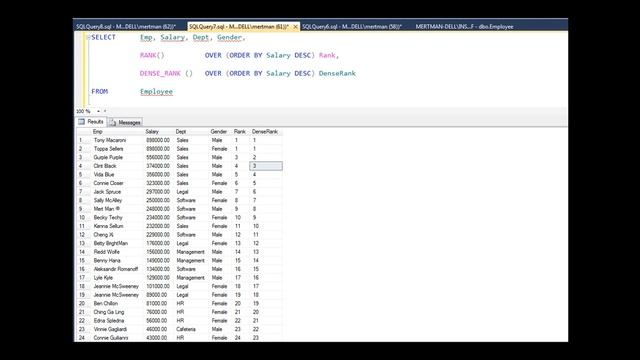This screenshot has width=640, height=360.
Task: Click the DenseRank alias in the query
Action: [x=337, y=73]
